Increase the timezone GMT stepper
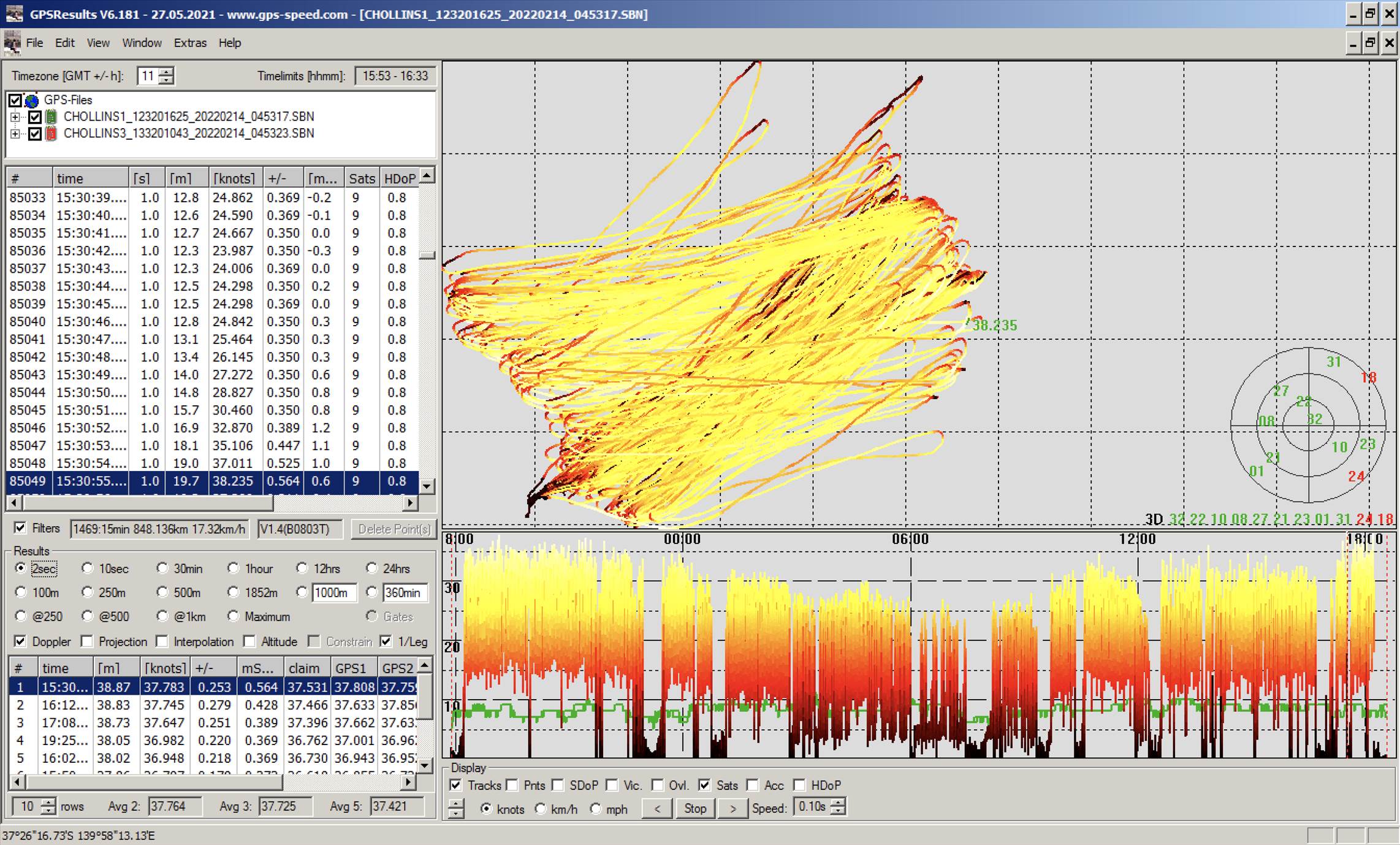1400x845 pixels. (x=166, y=72)
